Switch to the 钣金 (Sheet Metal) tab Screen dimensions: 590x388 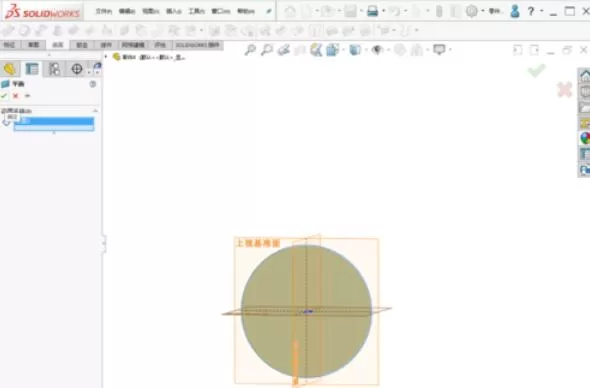pyautogui.click(x=82, y=45)
